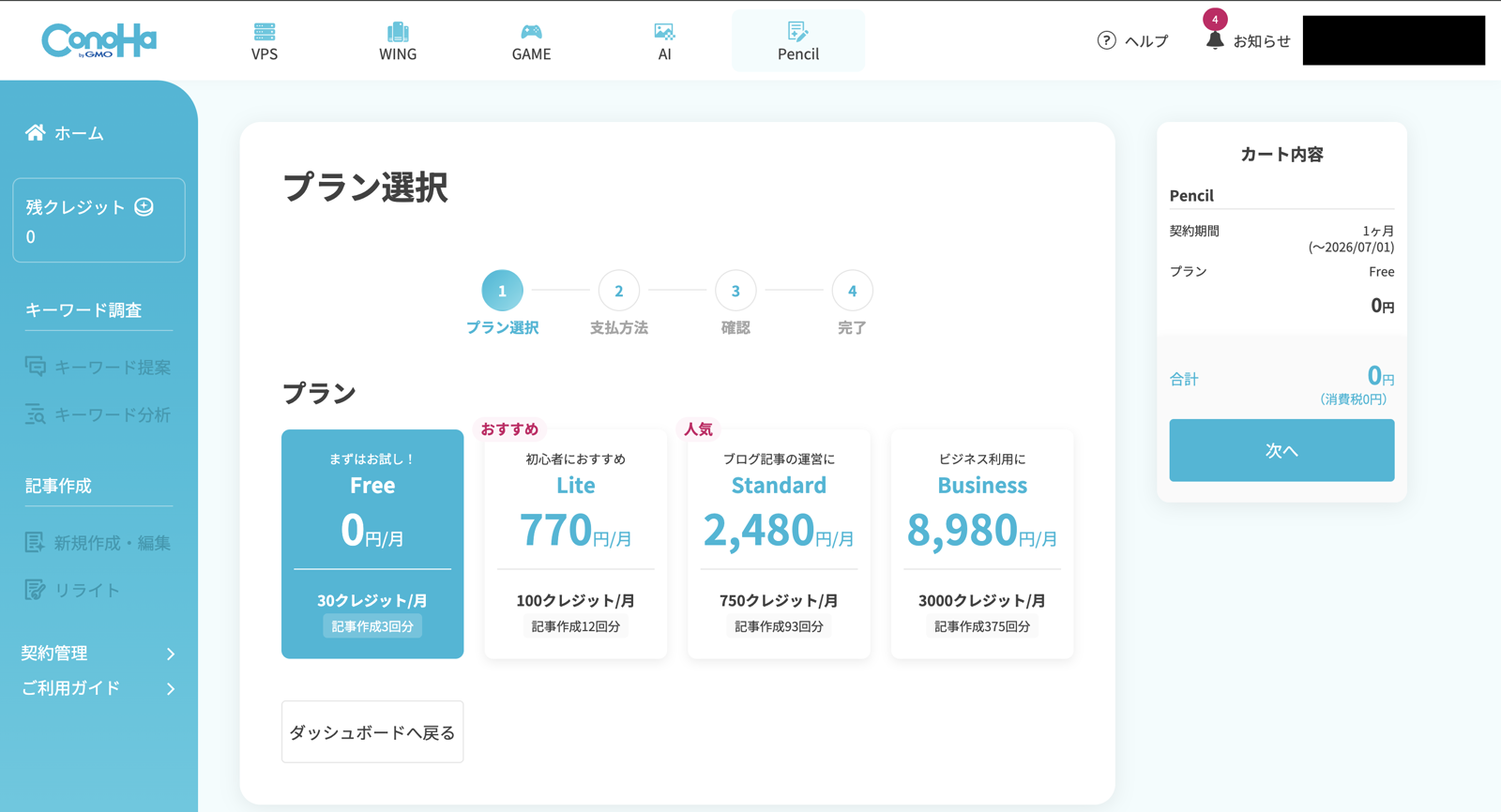Click 750クレジット/月 text
The image size is (1501, 812).
click(x=779, y=600)
